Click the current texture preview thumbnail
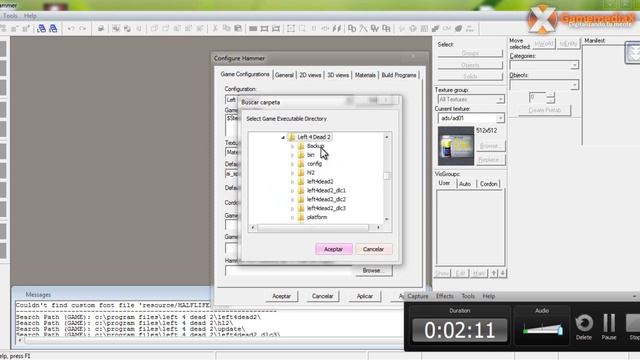This screenshot has height=360, width=640. [x=456, y=146]
